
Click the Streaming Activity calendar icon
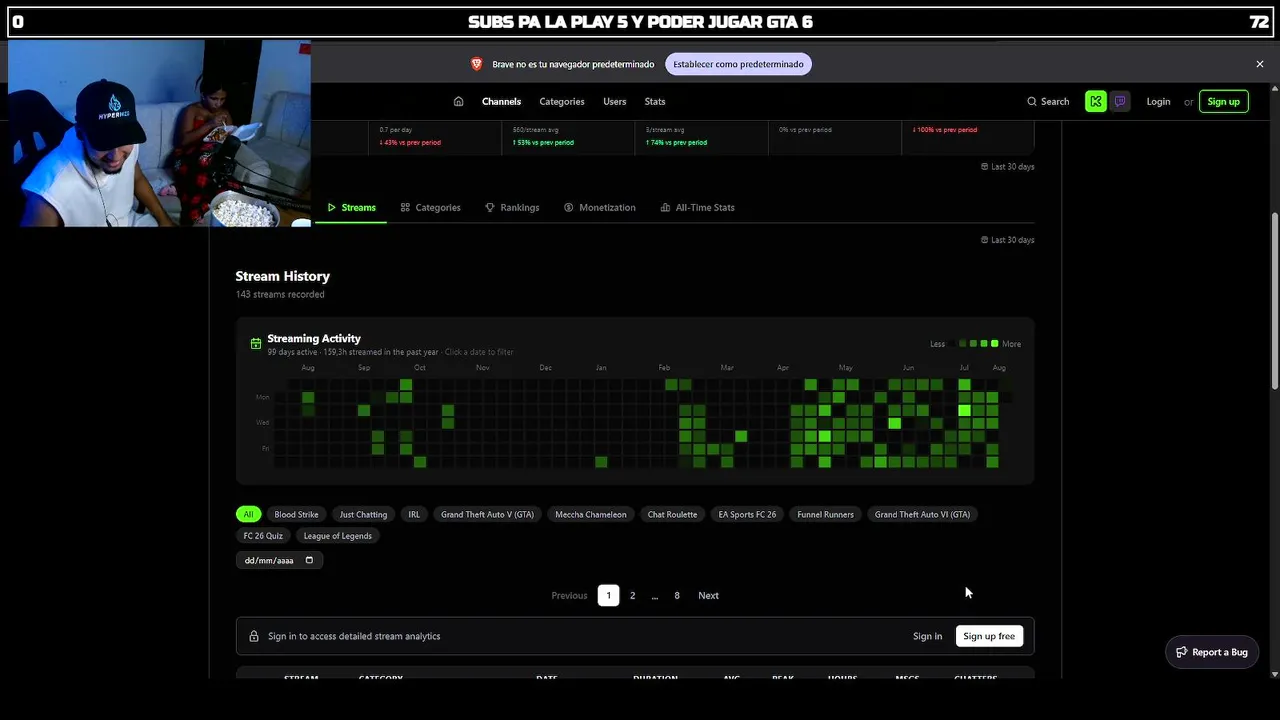[x=256, y=343]
